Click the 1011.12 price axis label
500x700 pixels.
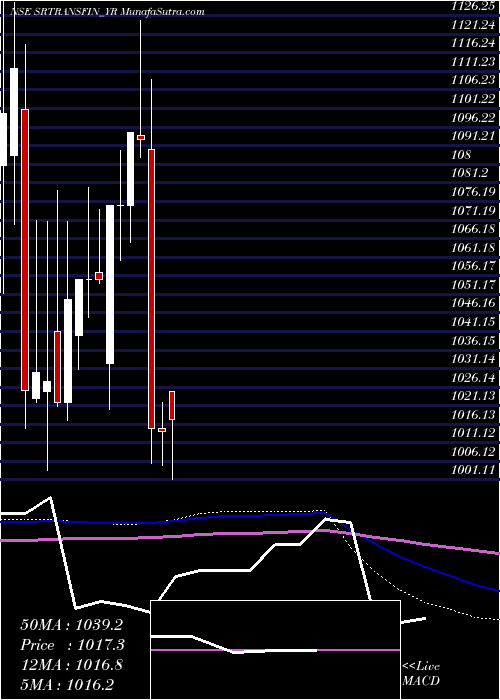474,433
